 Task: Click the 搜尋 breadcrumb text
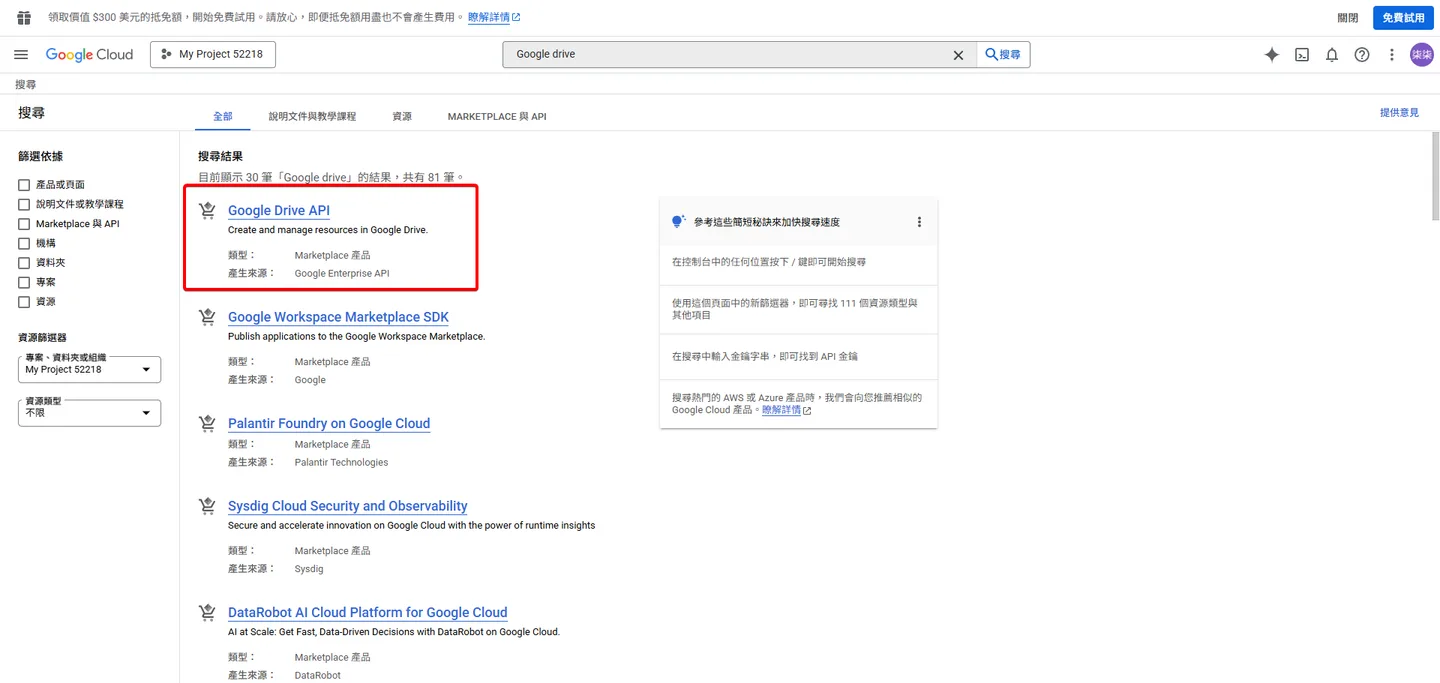tap(26, 85)
